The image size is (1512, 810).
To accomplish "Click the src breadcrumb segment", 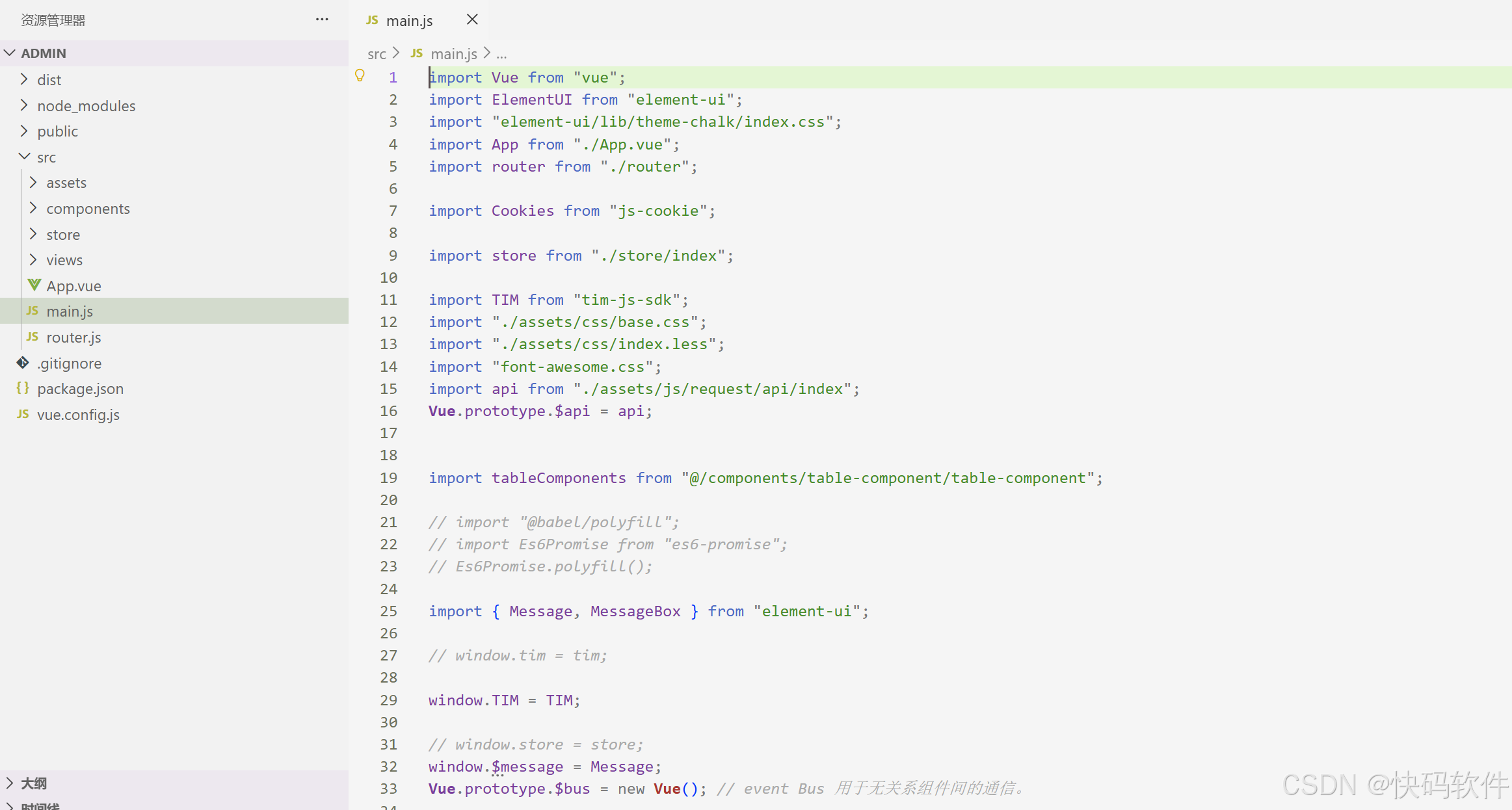I will point(377,54).
